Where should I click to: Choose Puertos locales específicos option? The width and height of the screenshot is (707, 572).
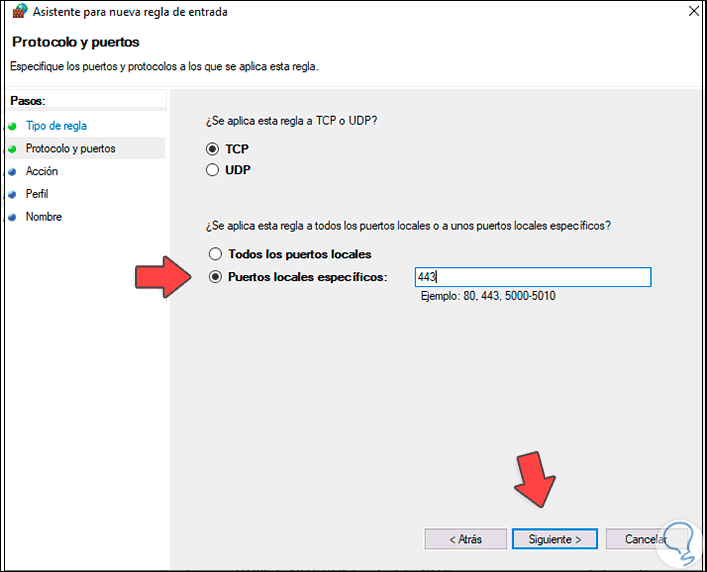(x=214, y=277)
